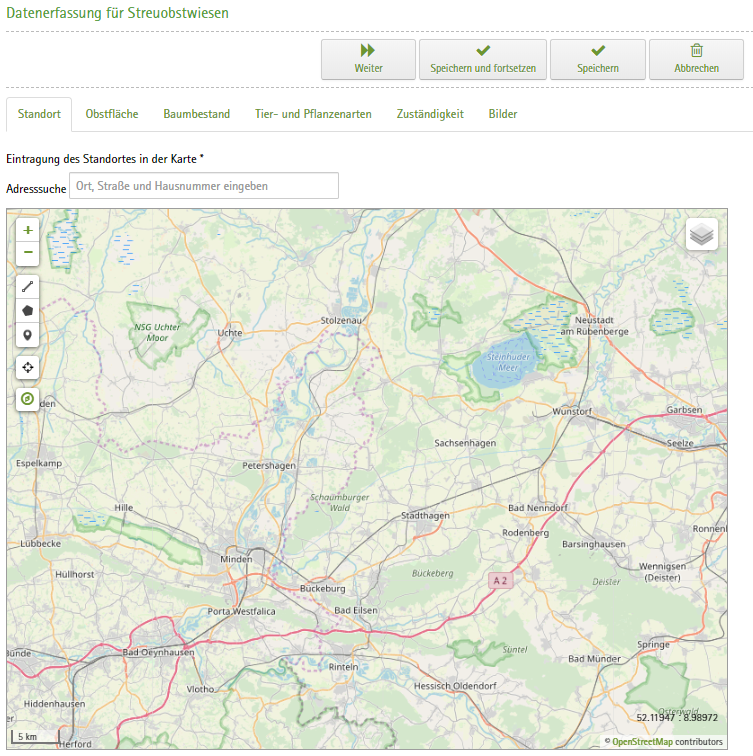The height and width of the screenshot is (756, 753).
Task: Switch to the Obstfläche tab
Action: (x=112, y=114)
